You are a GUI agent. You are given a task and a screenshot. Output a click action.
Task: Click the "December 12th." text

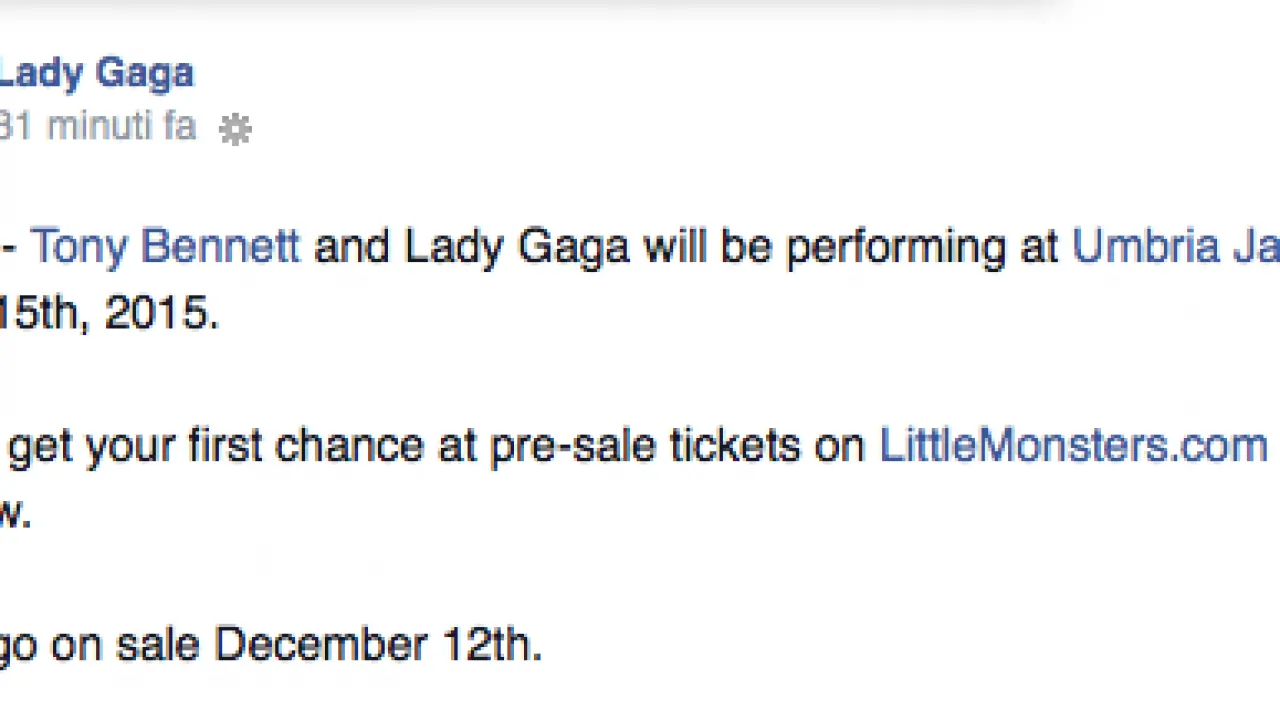pos(378,645)
